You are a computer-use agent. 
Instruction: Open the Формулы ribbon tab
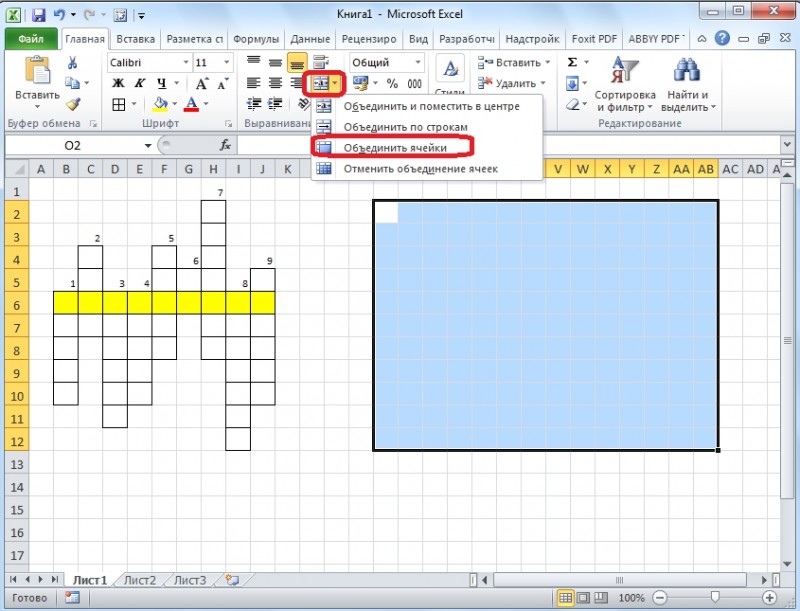click(256, 39)
